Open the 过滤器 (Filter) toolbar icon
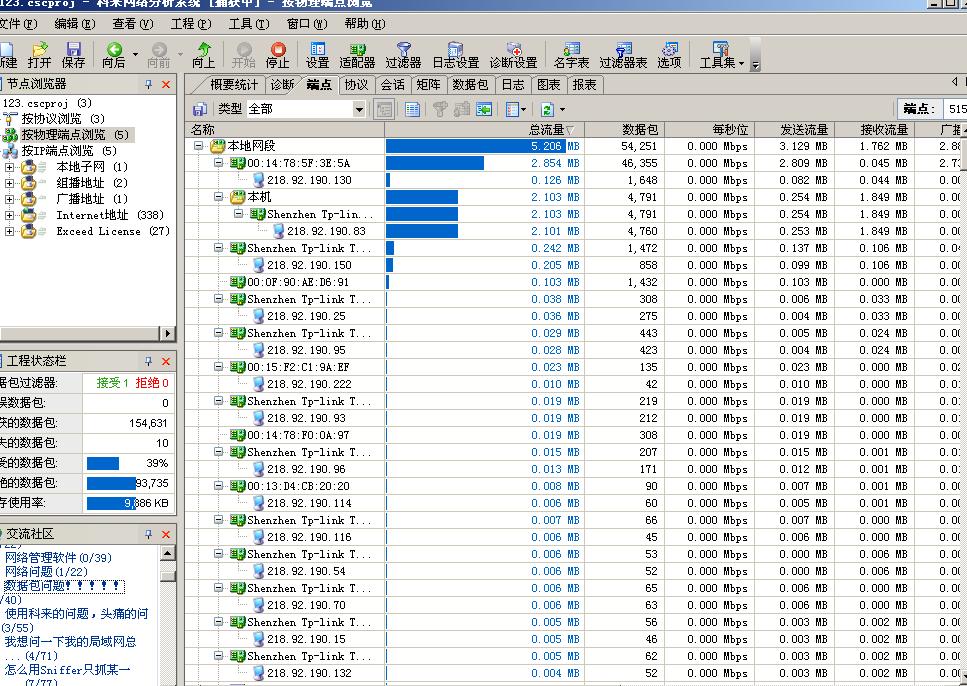Viewport: 967px width, 686px height. 403,54
